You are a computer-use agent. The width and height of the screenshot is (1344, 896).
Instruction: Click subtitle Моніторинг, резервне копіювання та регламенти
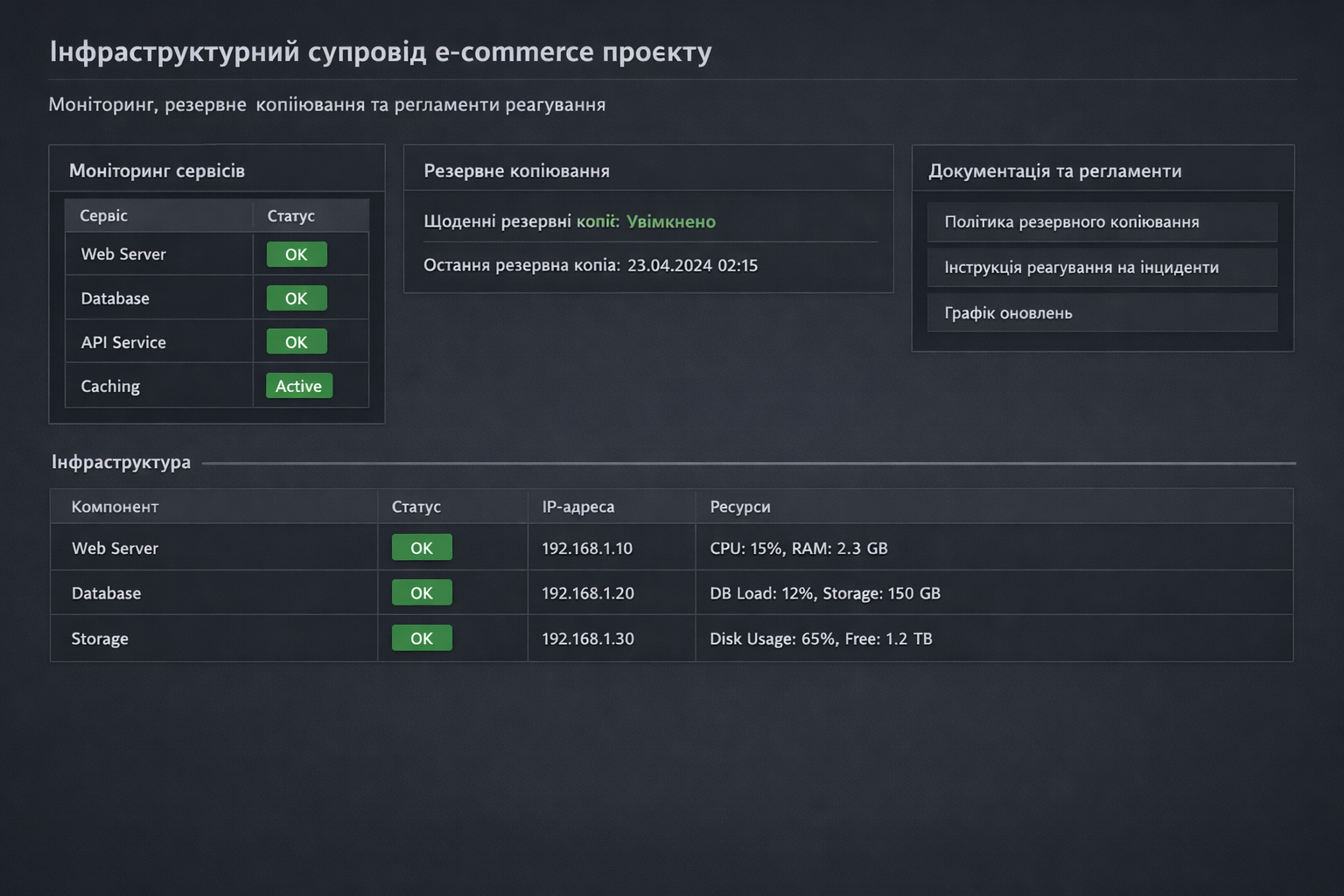(x=327, y=105)
